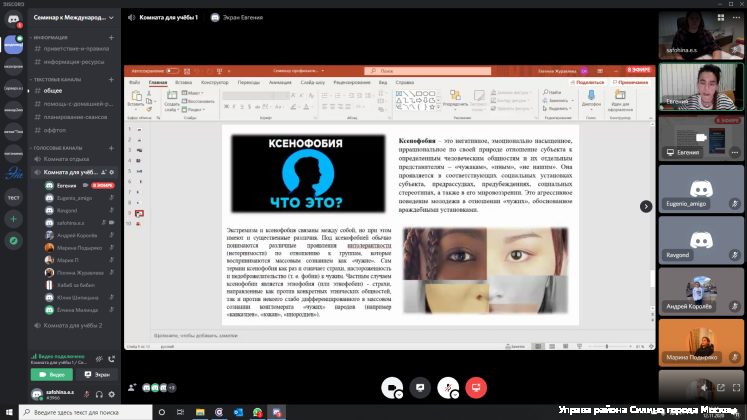Collapse the ГОЛОСОВЫЕ КАНАЛЫ category
The image size is (747, 420).
(58, 148)
